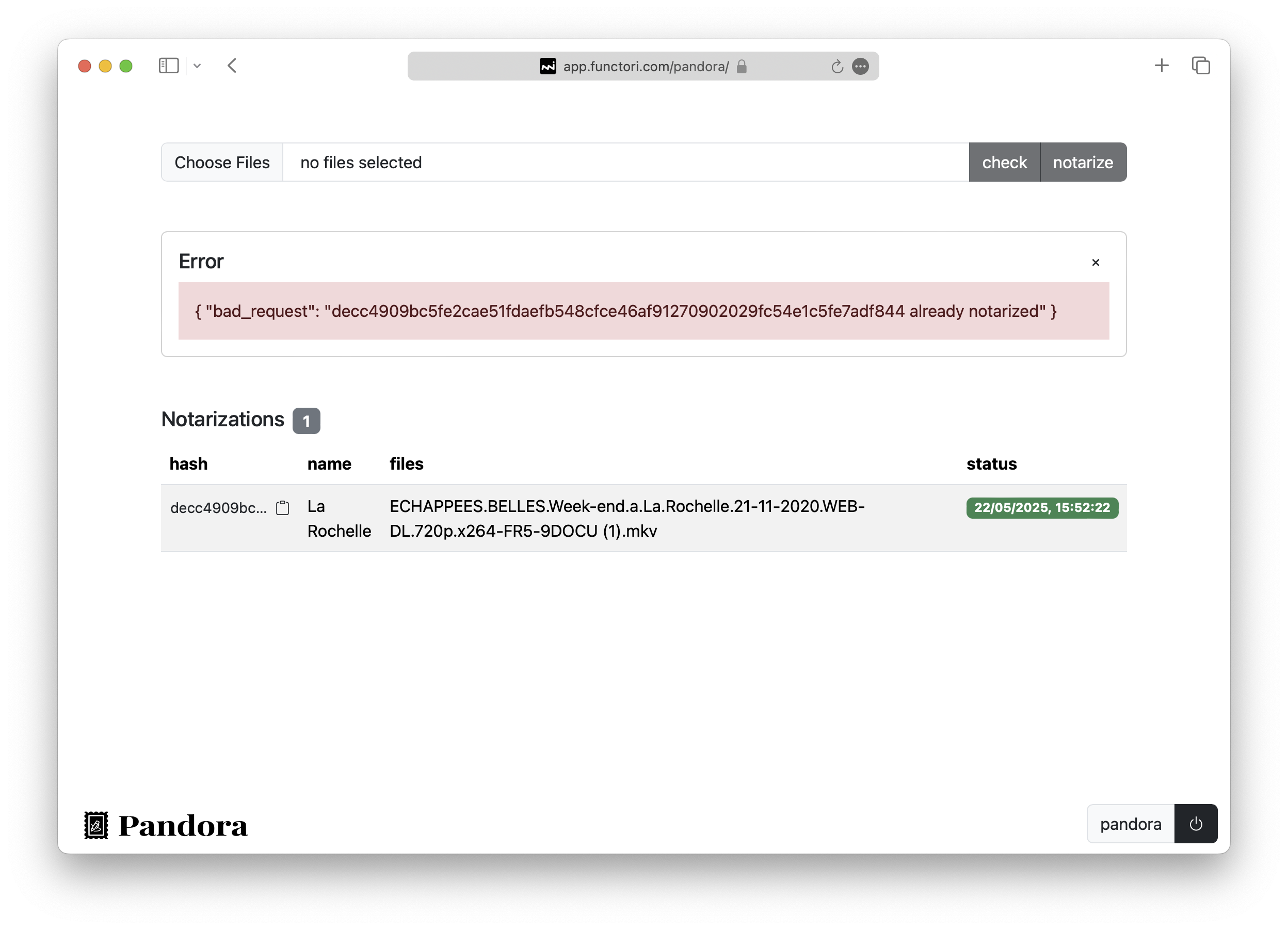This screenshot has width=1288, height=930.
Task: Dismiss the Error panel with the X
Action: [1095, 263]
